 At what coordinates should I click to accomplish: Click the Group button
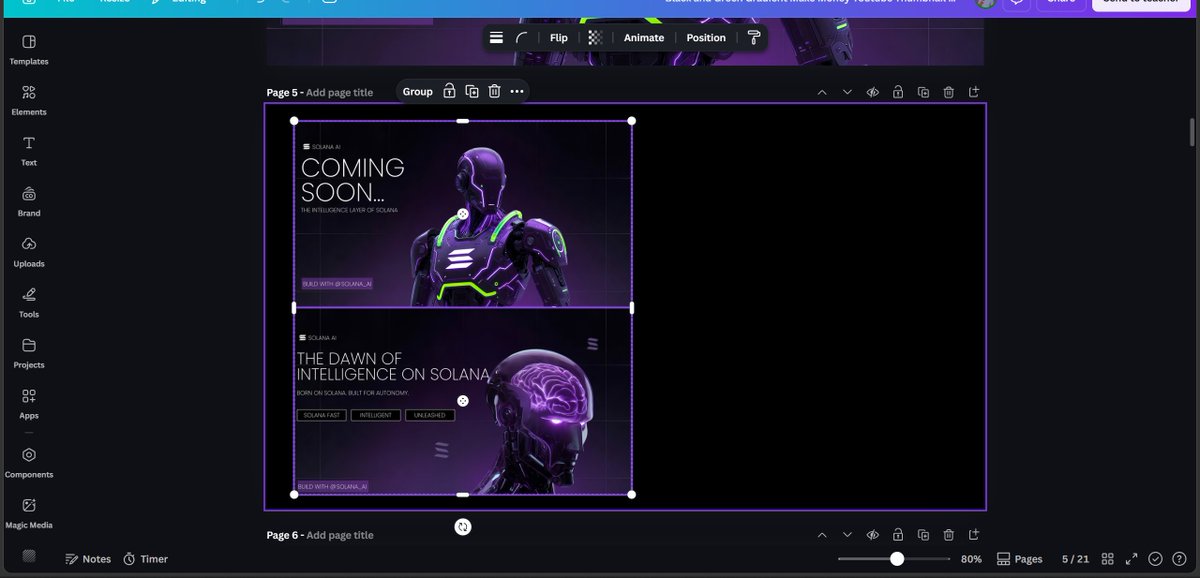click(x=418, y=91)
